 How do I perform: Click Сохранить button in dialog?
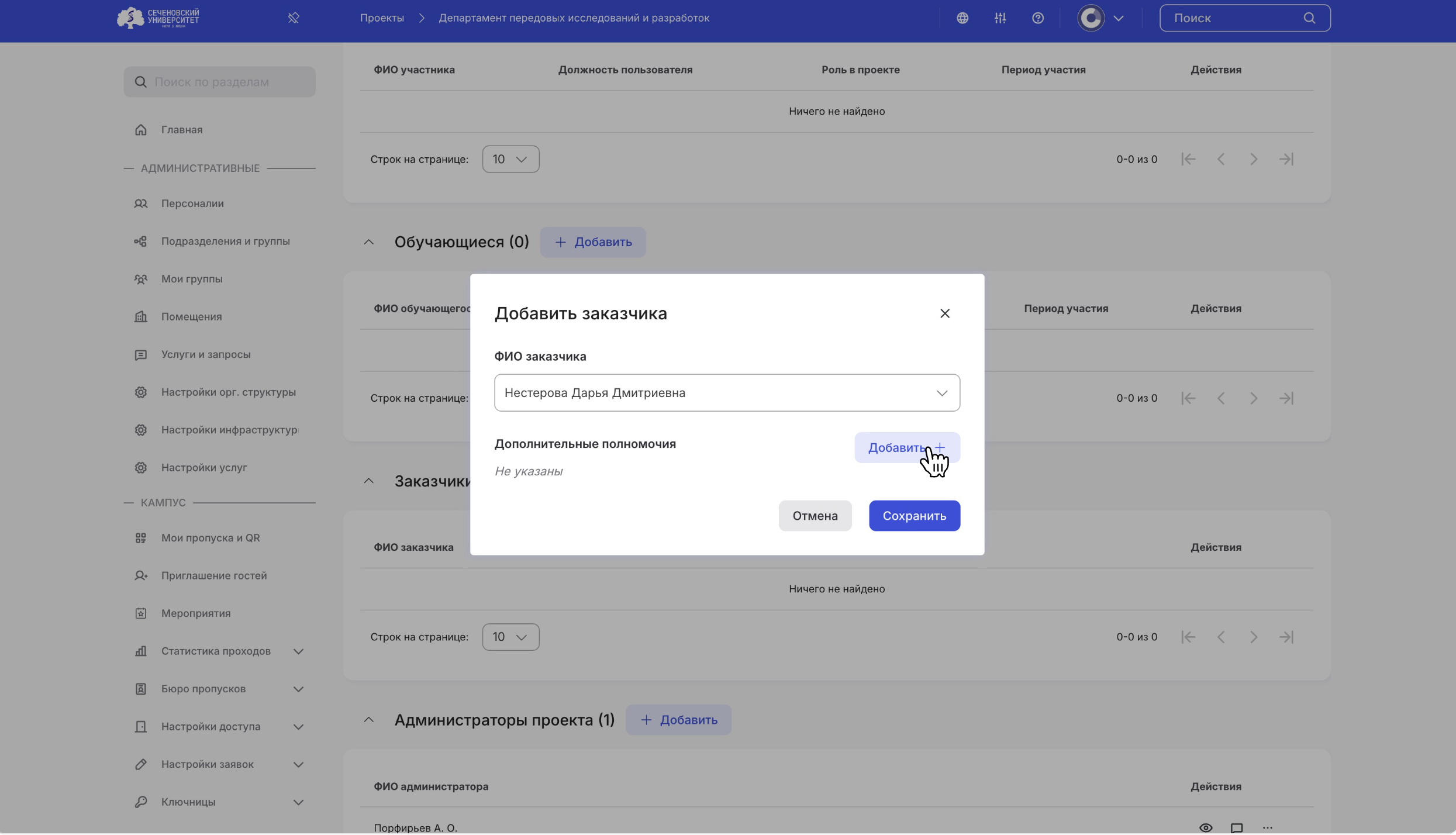click(x=914, y=516)
